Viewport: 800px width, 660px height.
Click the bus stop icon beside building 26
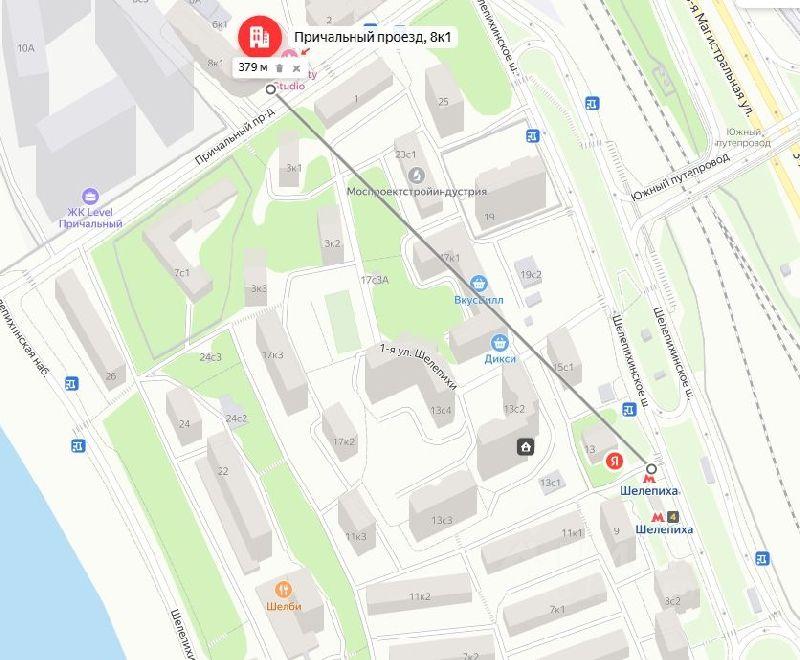pos(72,384)
